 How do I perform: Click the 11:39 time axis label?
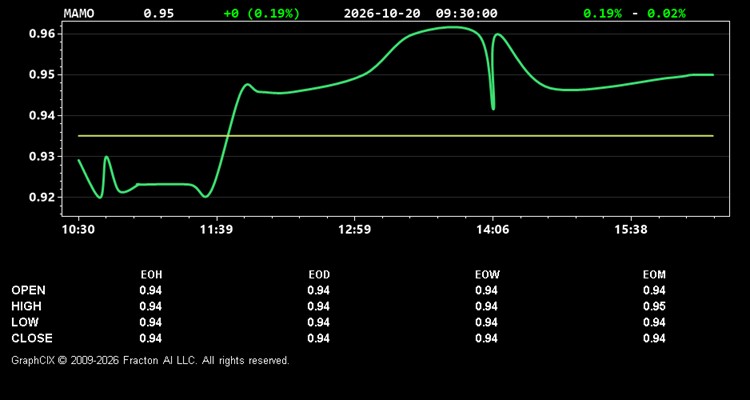pos(216,230)
